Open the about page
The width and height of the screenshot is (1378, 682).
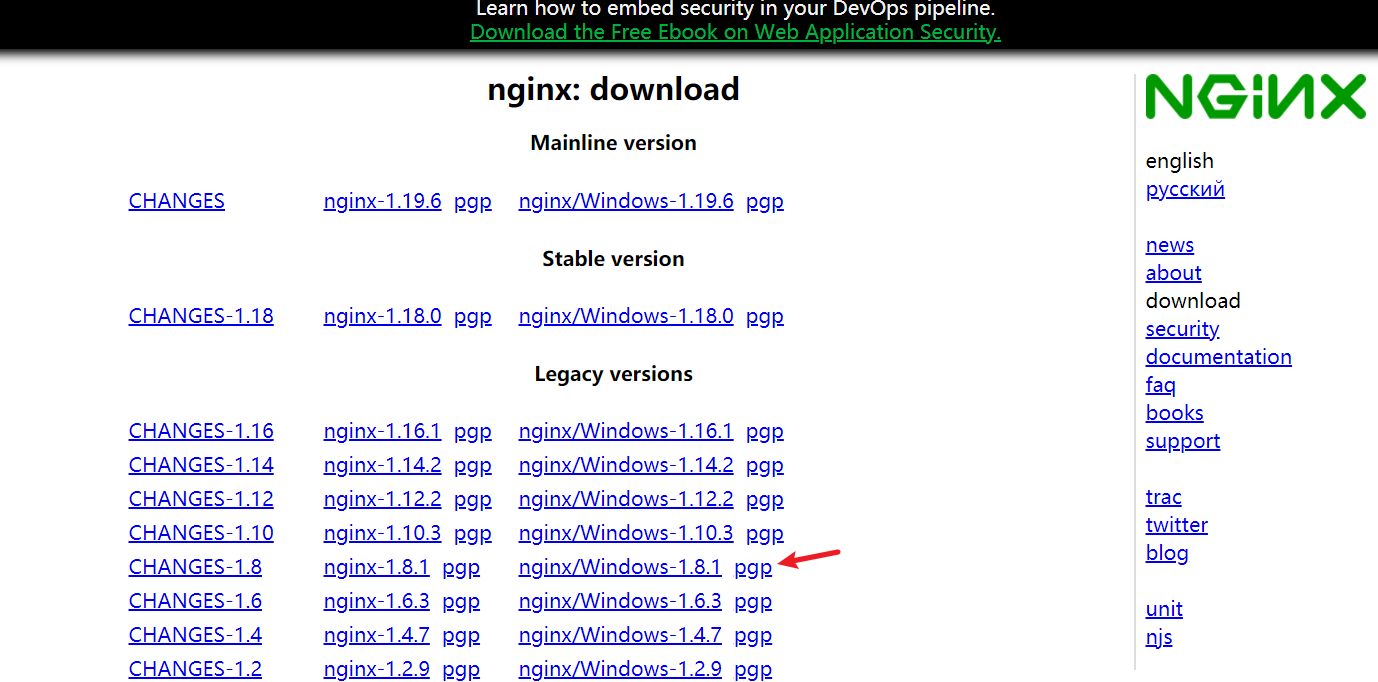point(1174,273)
